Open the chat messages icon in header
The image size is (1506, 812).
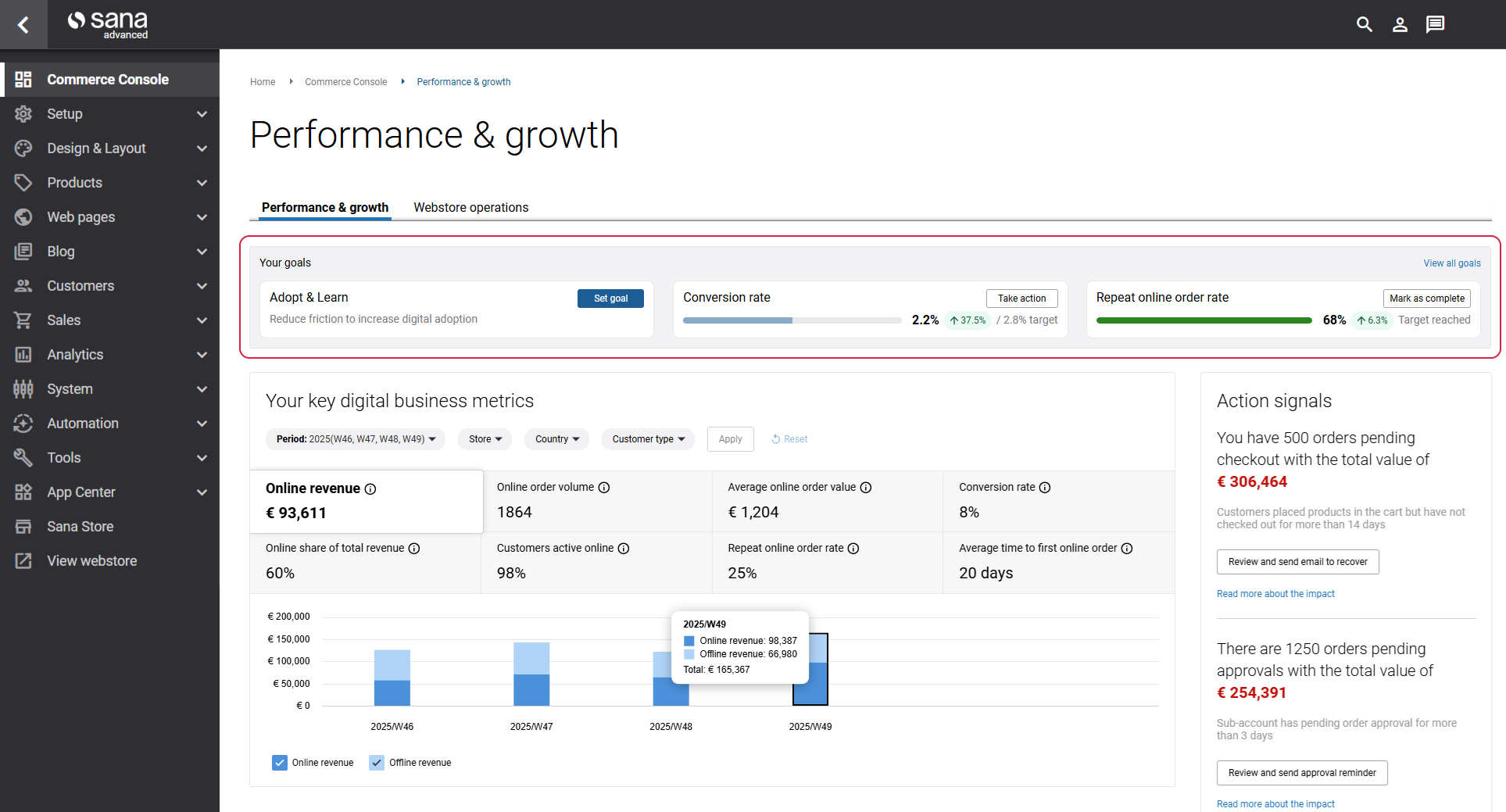pos(1435,24)
